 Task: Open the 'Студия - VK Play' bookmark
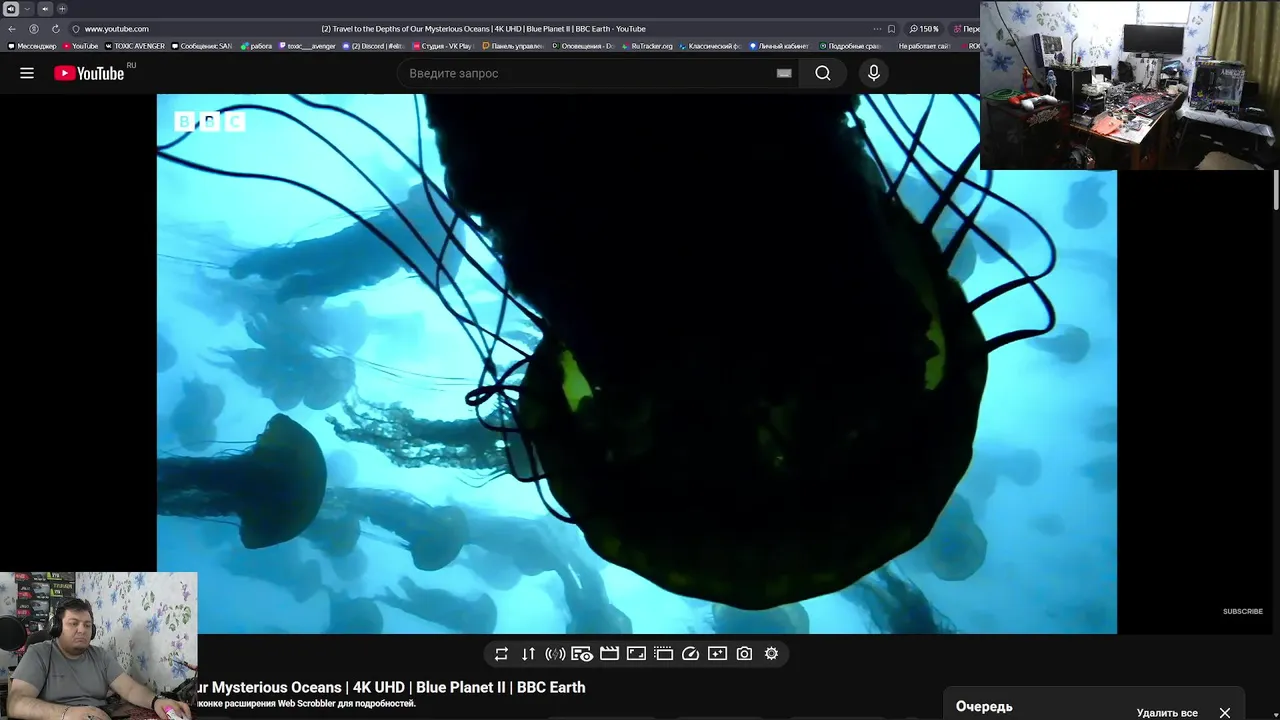(x=443, y=46)
